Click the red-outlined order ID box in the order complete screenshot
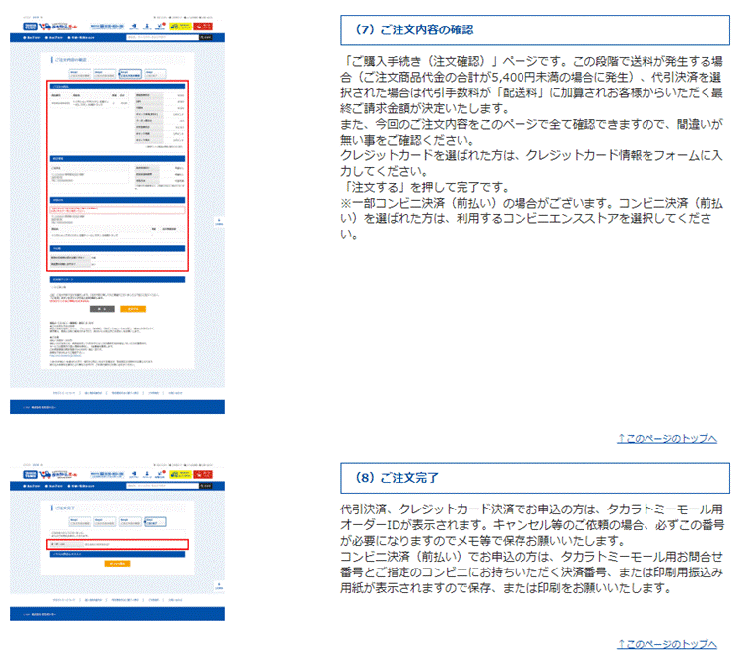This screenshot has width=740, height=661. click(x=119, y=545)
